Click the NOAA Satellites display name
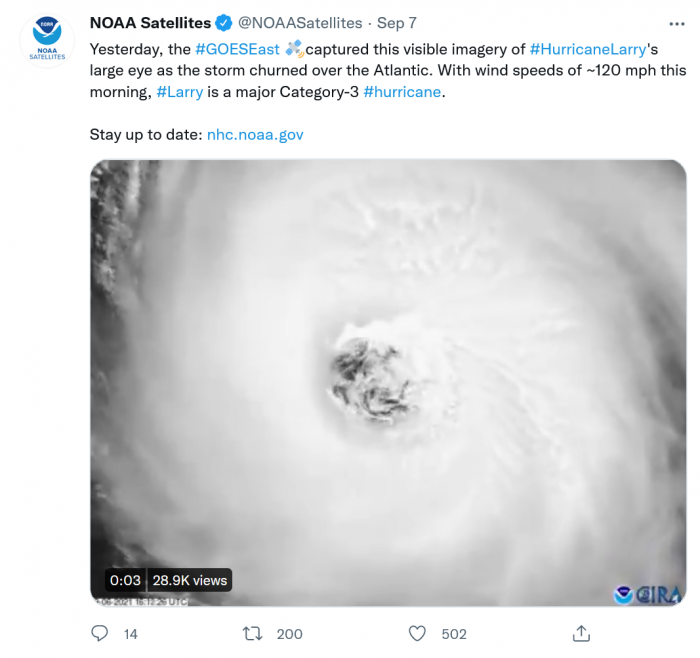The image size is (700, 658). [x=150, y=23]
